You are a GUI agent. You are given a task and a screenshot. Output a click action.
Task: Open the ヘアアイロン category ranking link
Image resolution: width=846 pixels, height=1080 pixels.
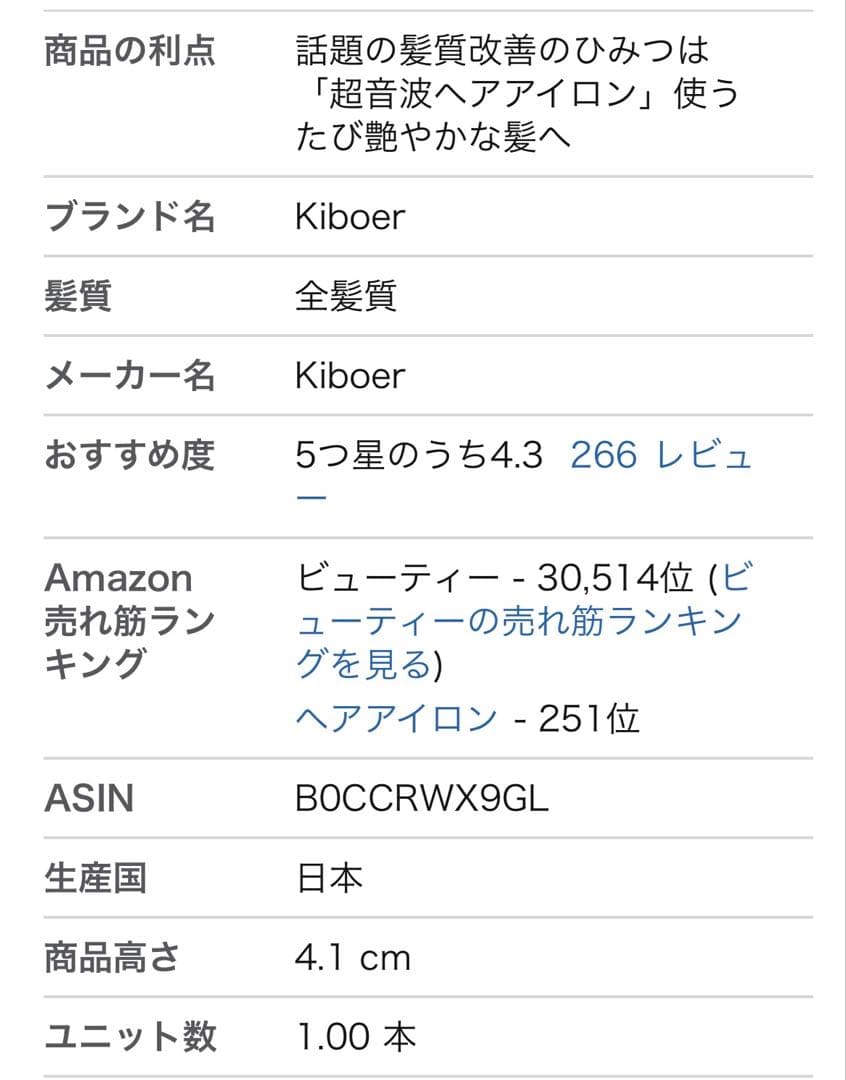pos(396,718)
